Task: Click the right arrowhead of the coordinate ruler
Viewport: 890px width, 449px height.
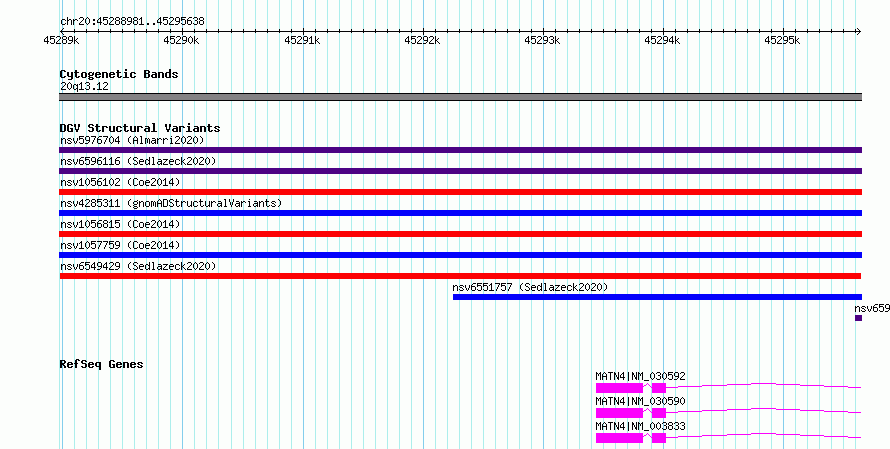Action: (859, 32)
